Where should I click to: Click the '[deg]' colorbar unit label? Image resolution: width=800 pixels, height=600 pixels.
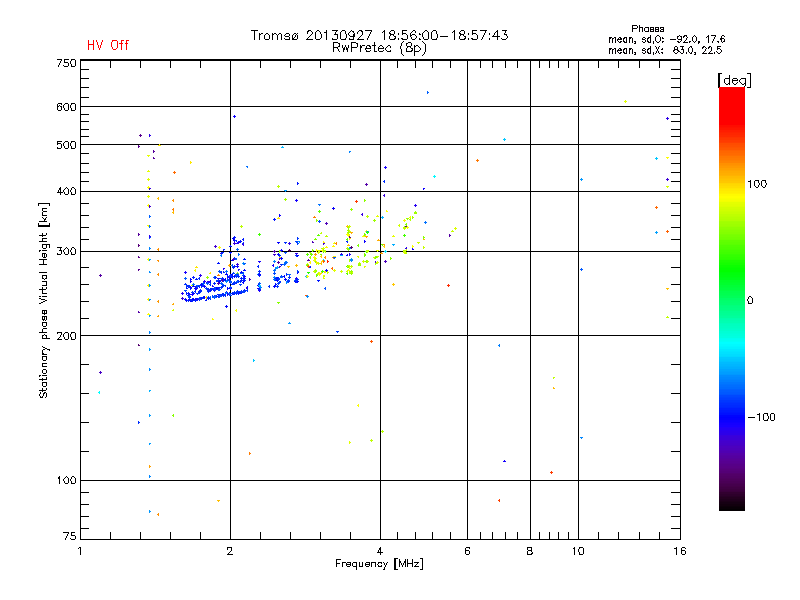click(x=734, y=80)
